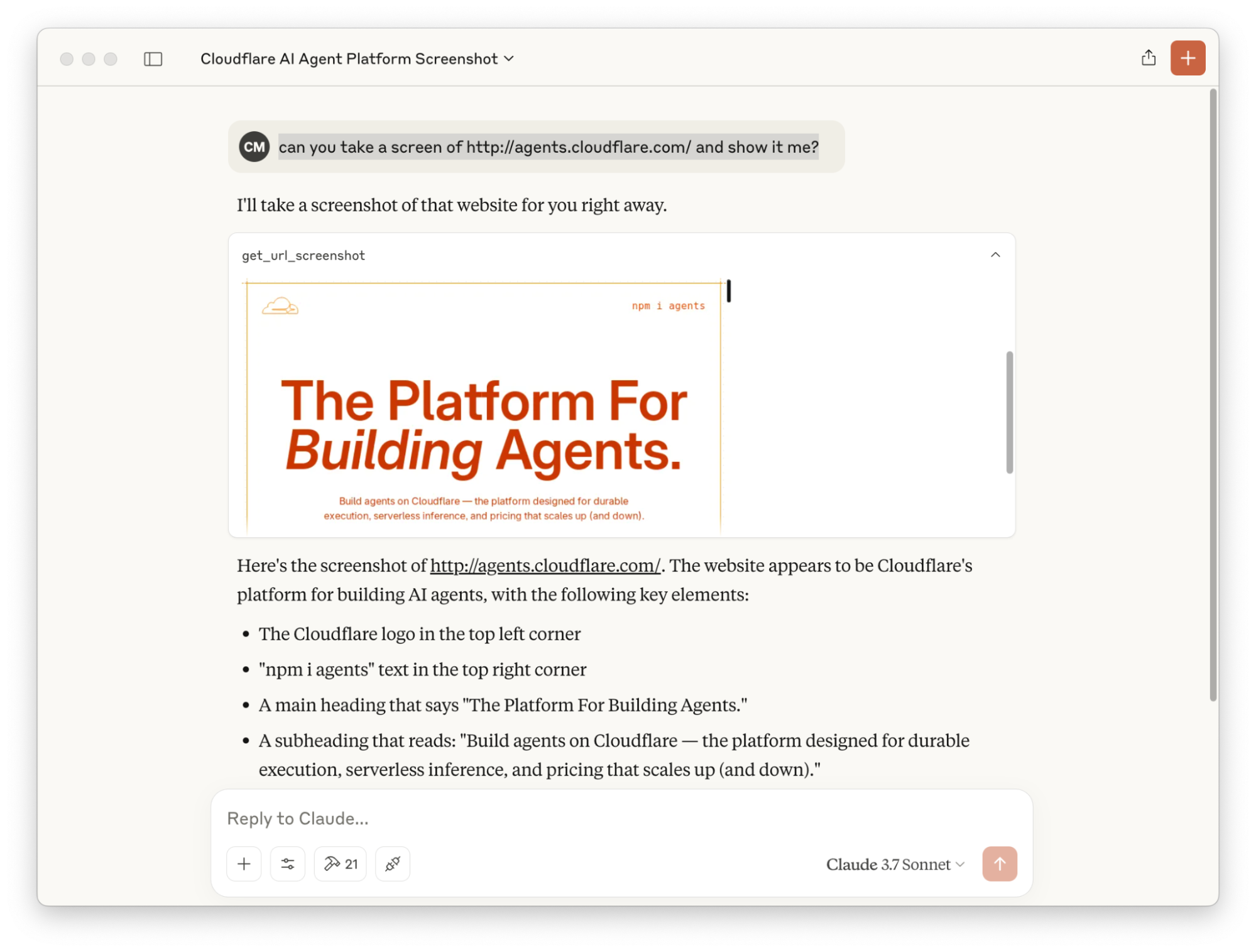Open the agents.cloudflare.com link in response
This screenshot has width=1256, height=952.
click(545, 566)
